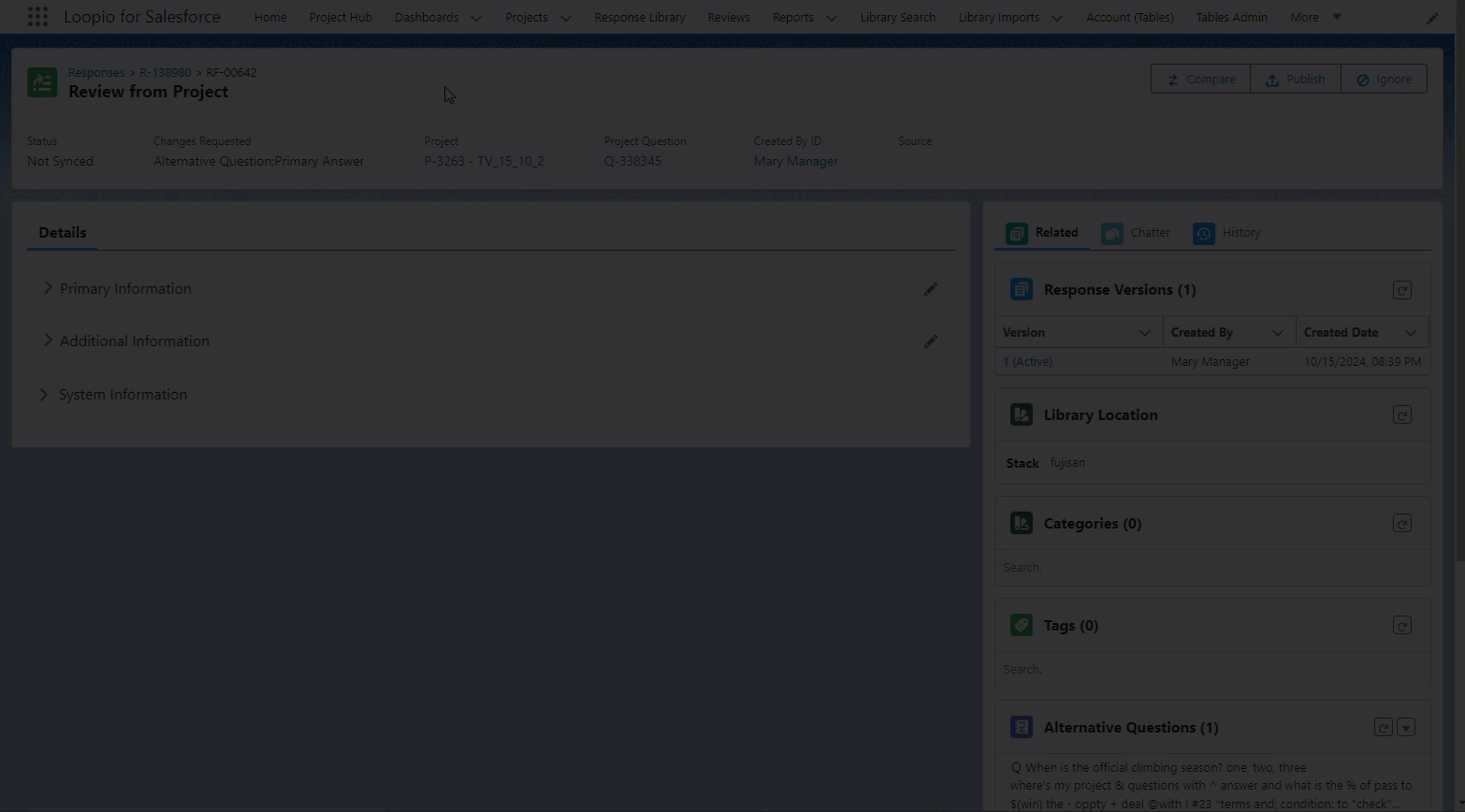Open the Projects nav dropdown arrow
Image resolution: width=1465 pixels, height=812 pixels.
(565, 18)
